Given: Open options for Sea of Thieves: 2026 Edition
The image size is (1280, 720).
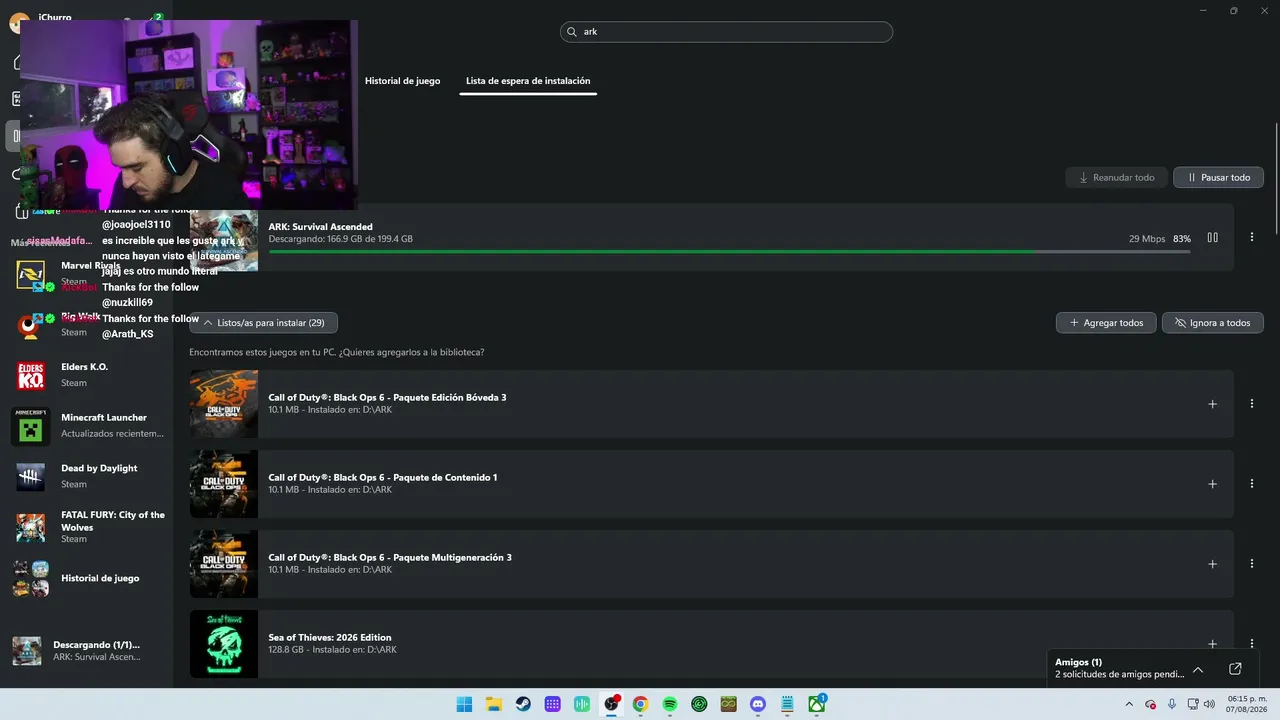Looking at the screenshot, I should pyautogui.click(x=1252, y=644).
